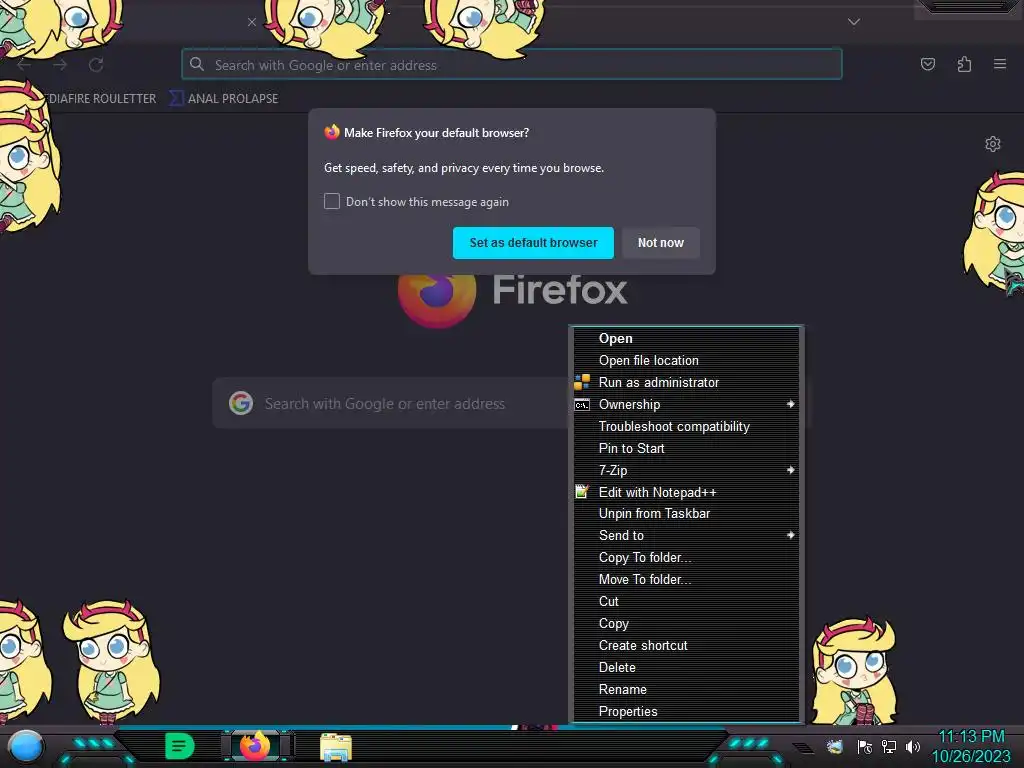Select Rename in the context menu
The image size is (1024, 768).
[686, 690]
